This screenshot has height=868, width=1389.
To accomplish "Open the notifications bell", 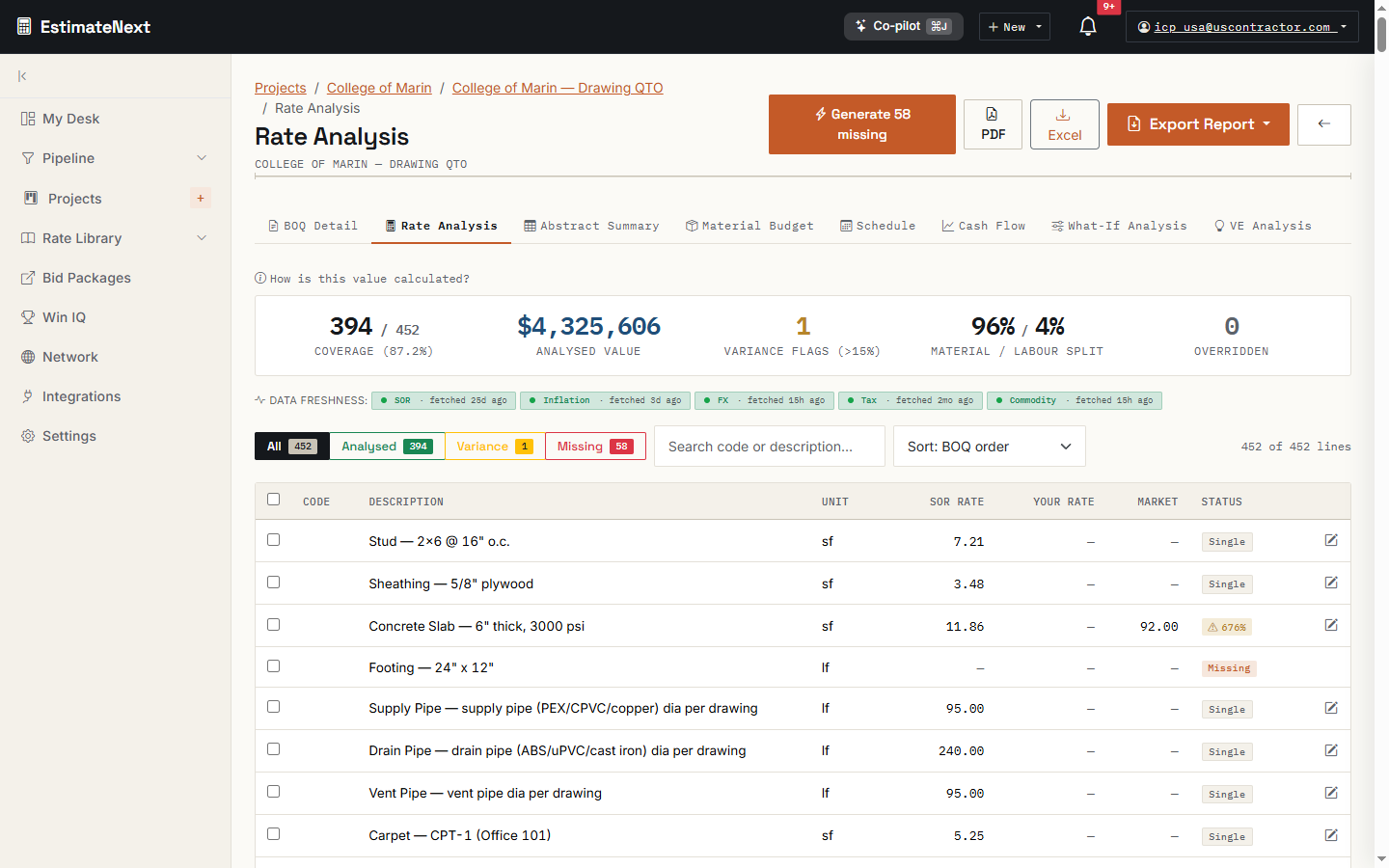I will tap(1088, 27).
